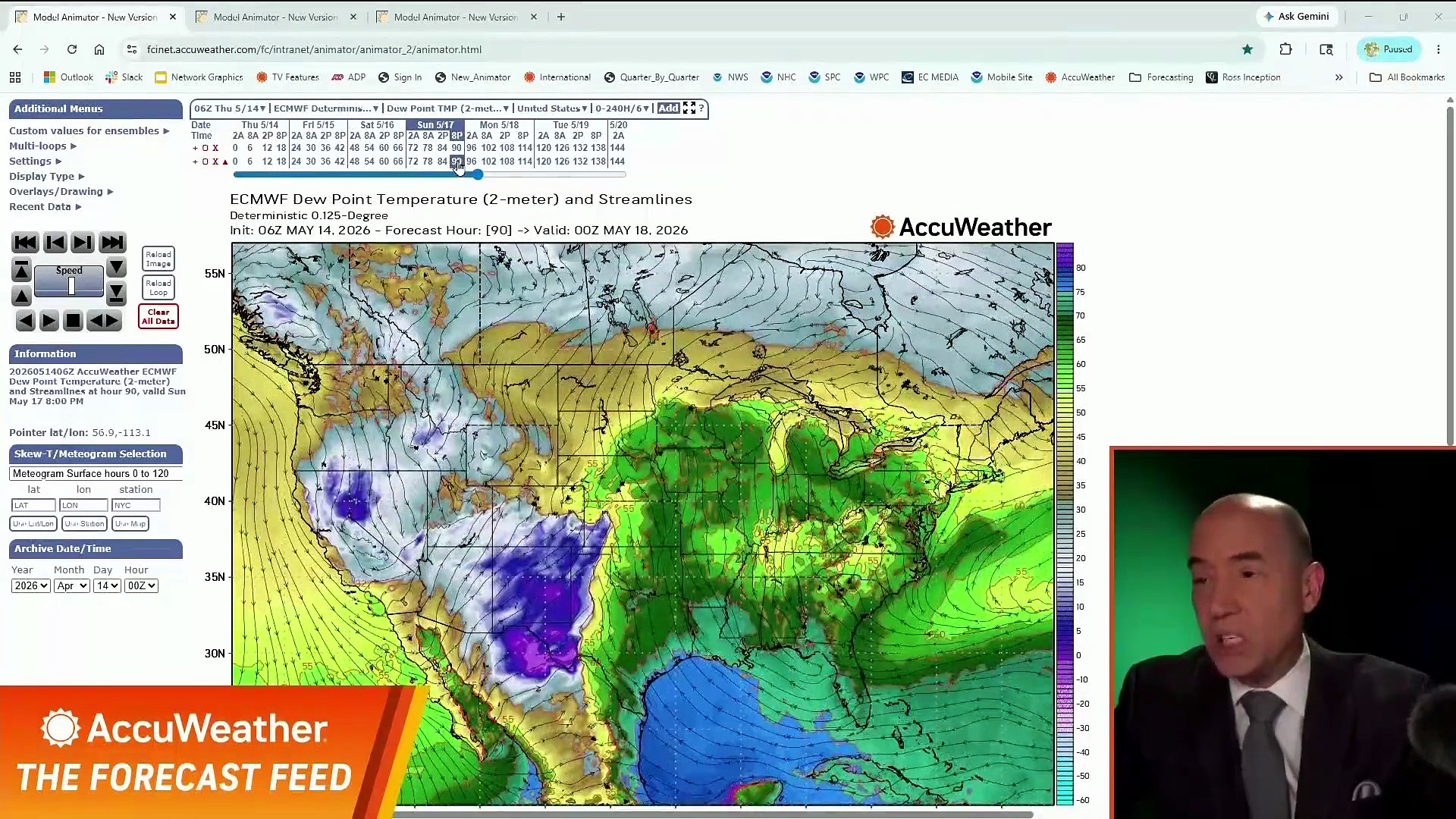The height and width of the screenshot is (819, 1456).
Task: Click the down-arrow button right of Speed
Action: coord(116,268)
